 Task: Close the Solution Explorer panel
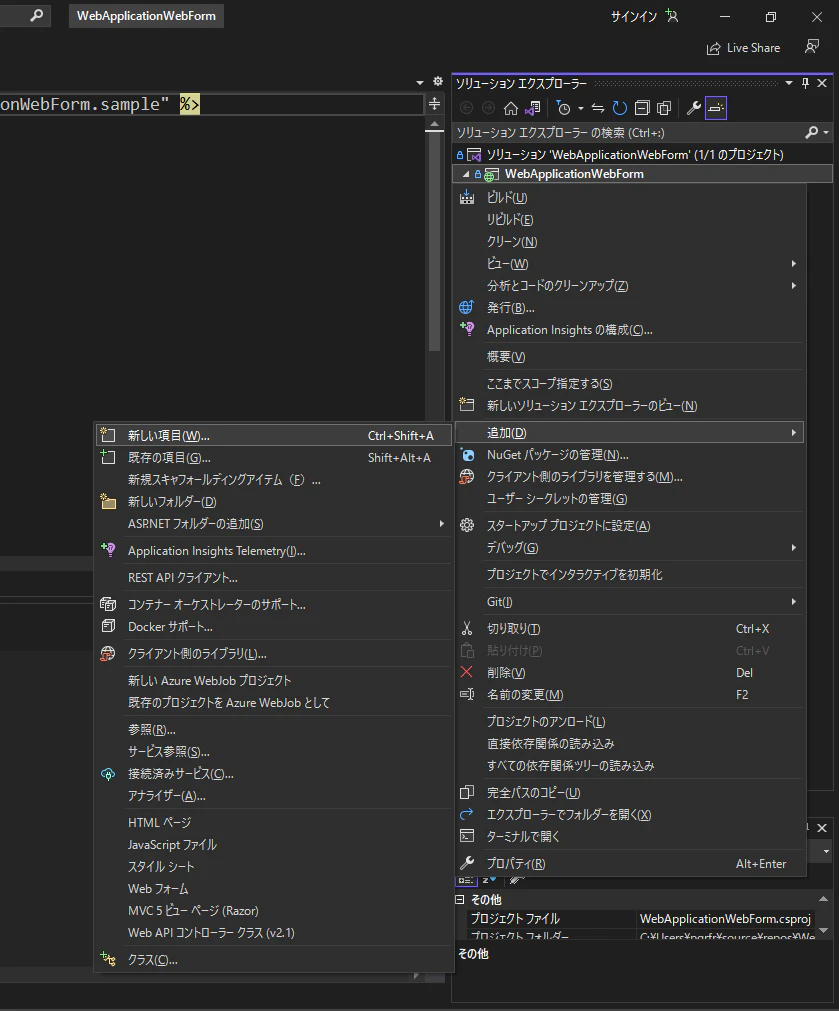[822, 83]
